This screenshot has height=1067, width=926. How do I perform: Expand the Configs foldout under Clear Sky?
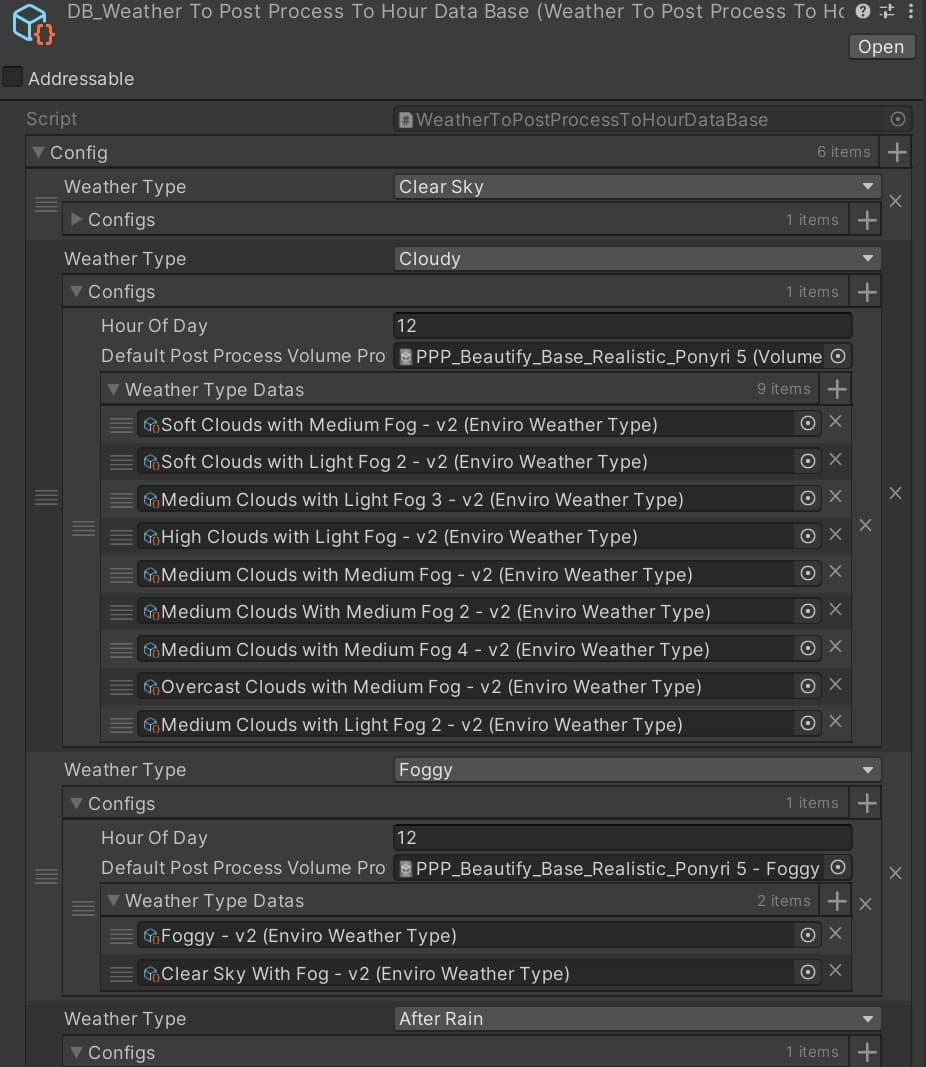coord(76,219)
